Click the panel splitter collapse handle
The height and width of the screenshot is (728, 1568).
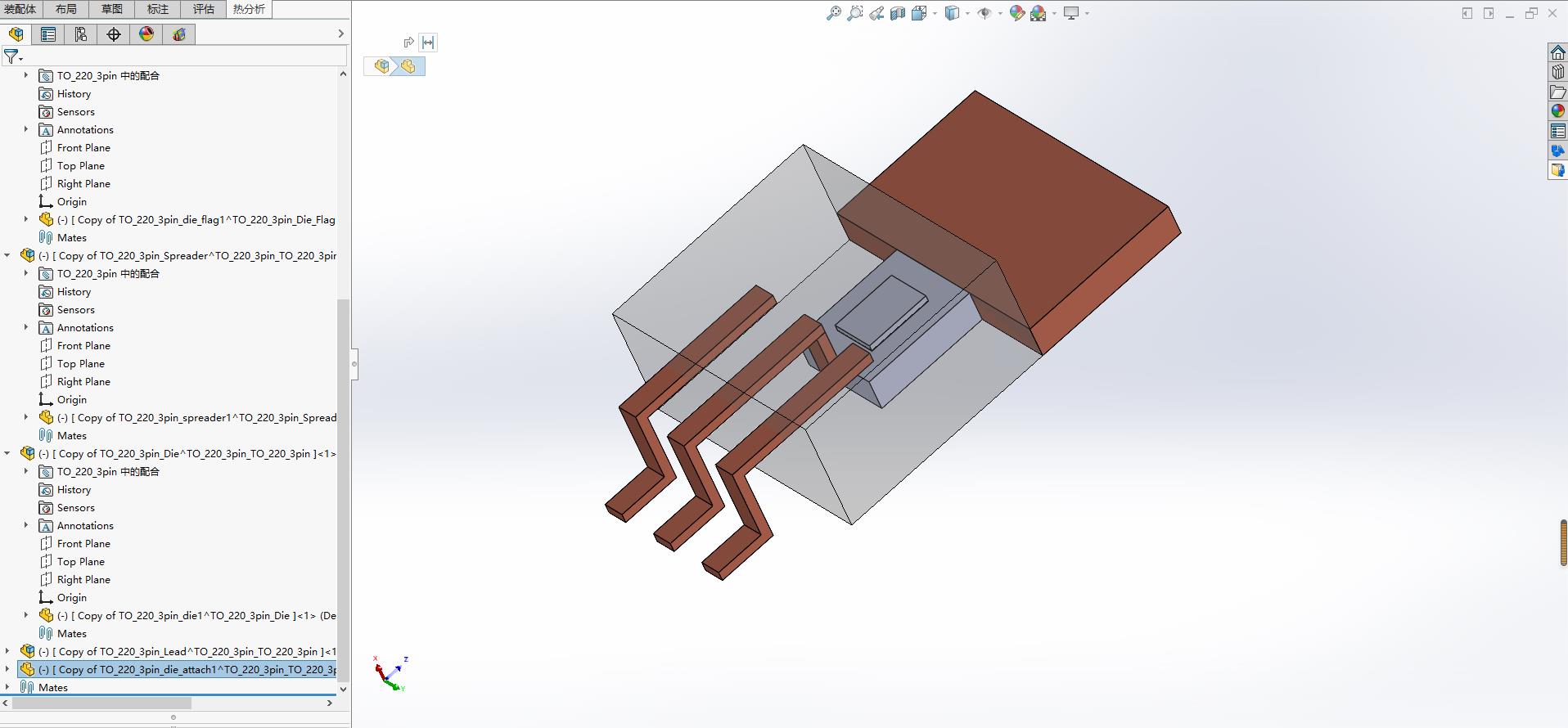[354, 364]
